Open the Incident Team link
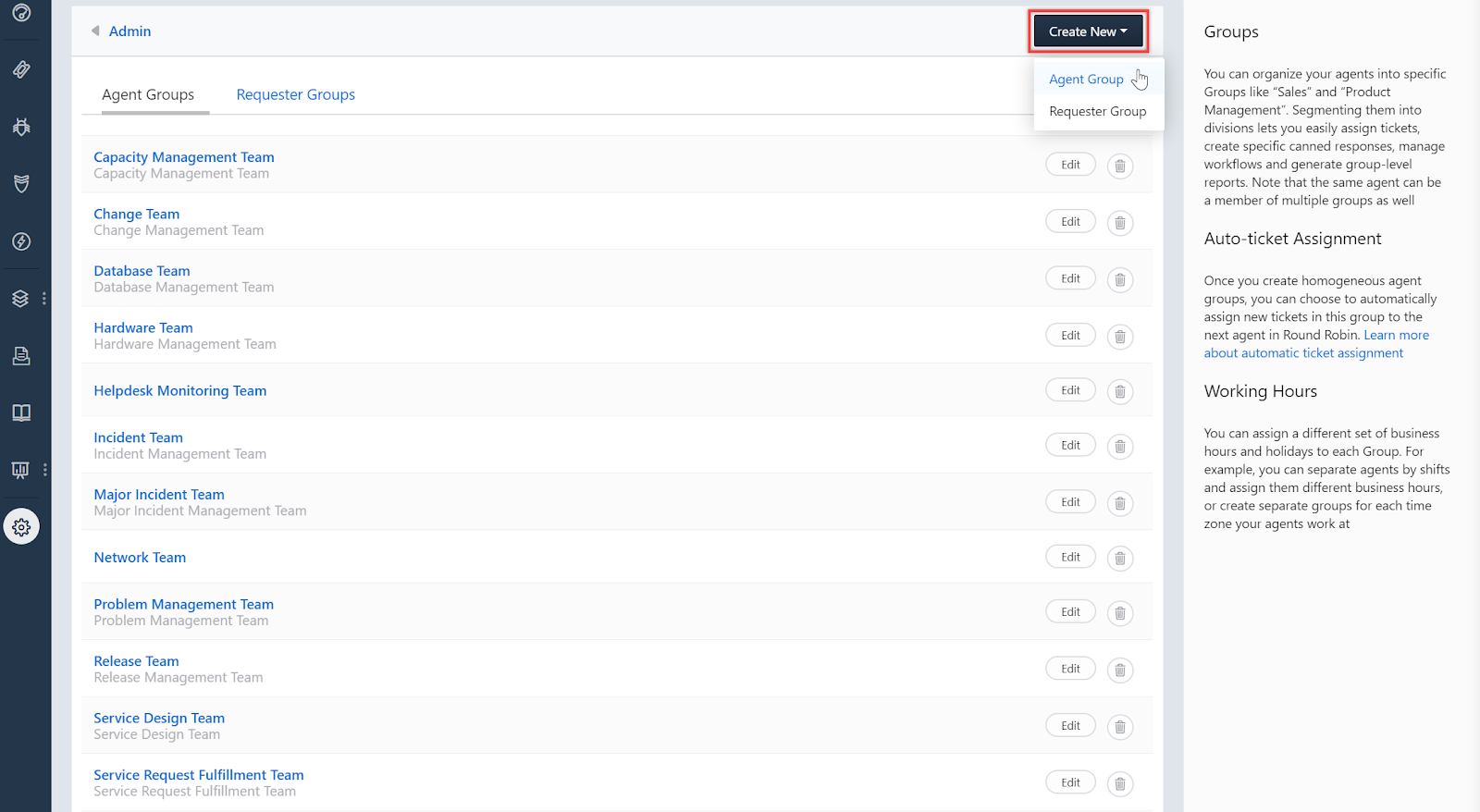Screen dimensions: 1480x812 [x=139, y=437]
